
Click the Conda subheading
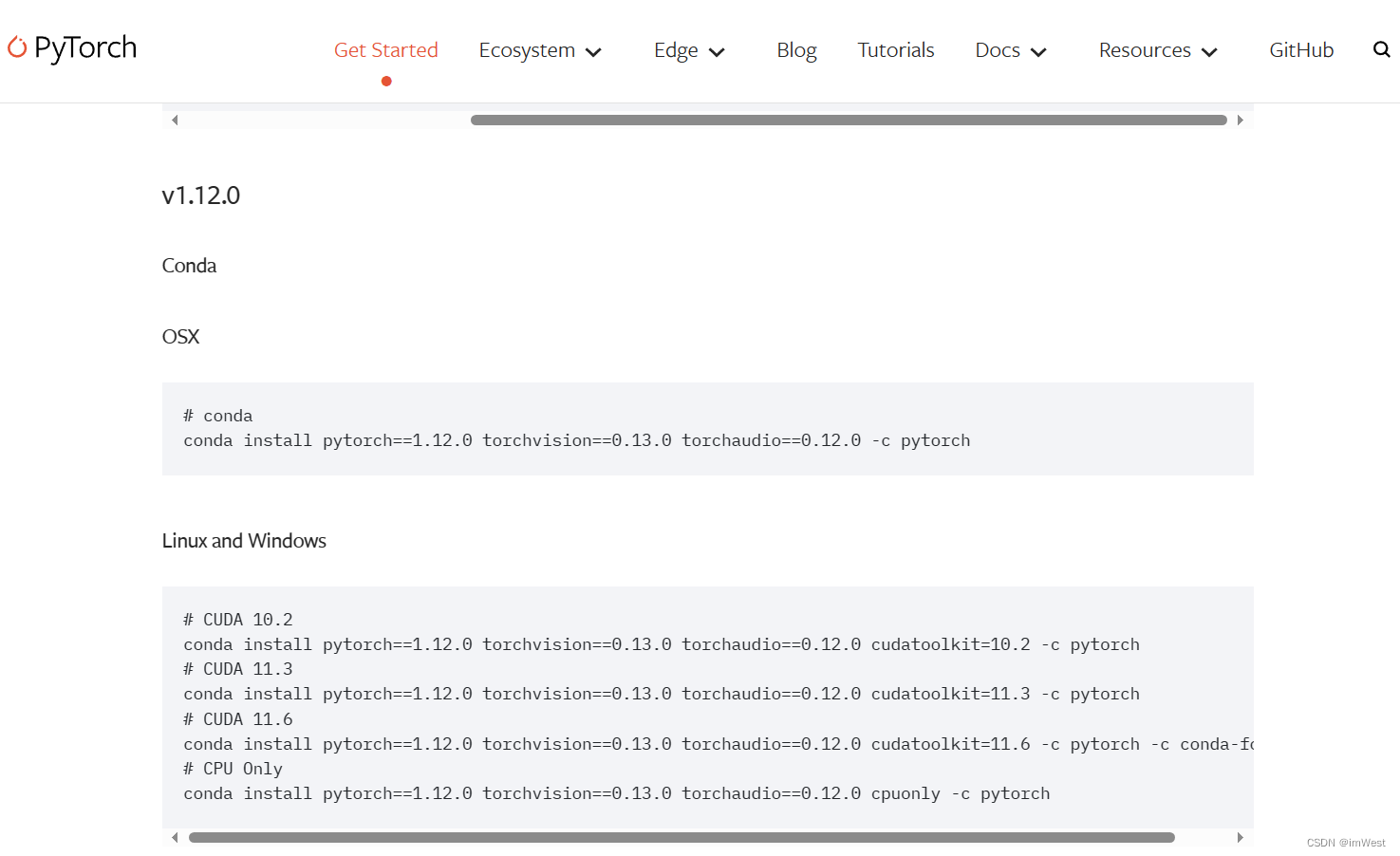(189, 266)
